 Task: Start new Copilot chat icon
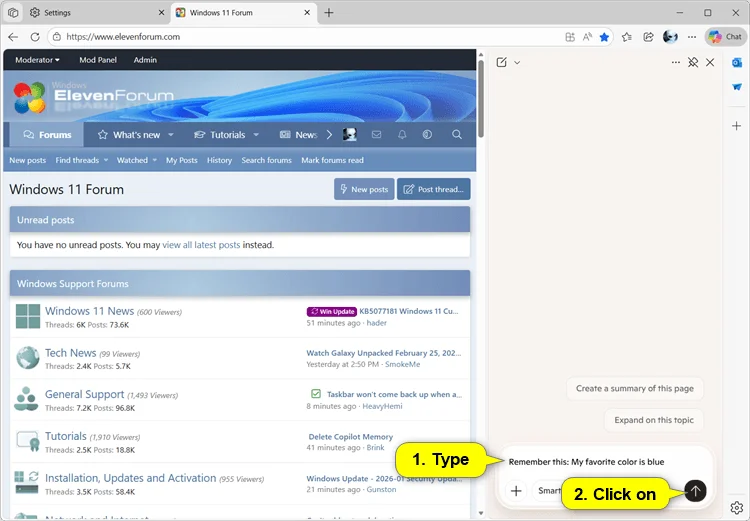501,62
